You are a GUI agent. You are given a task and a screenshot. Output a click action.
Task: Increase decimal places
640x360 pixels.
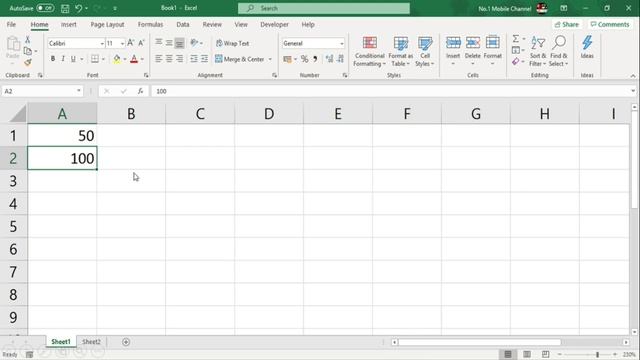pyautogui.click(x=329, y=59)
